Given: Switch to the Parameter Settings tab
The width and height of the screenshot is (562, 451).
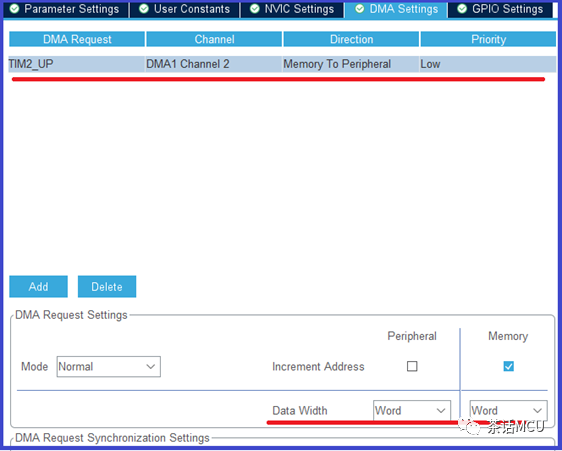Looking at the screenshot, I should pos(66,9).
